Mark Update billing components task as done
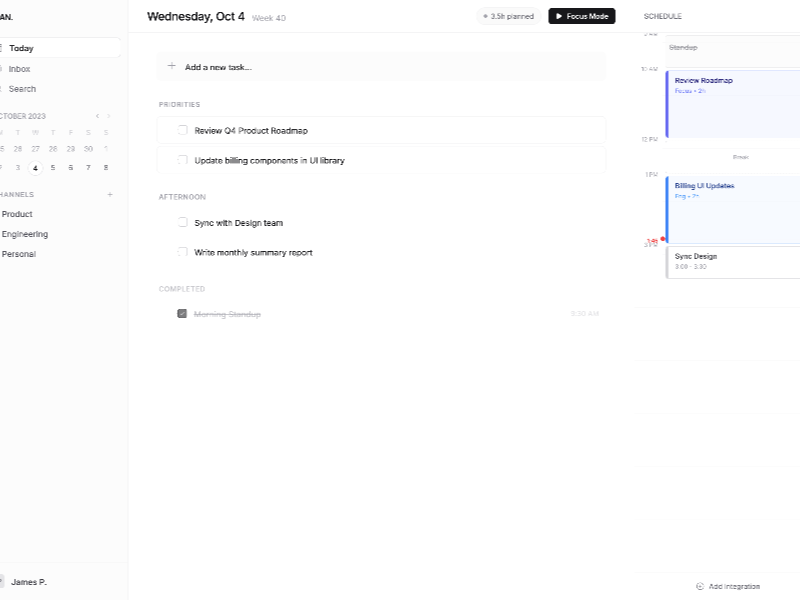Image resolution: width=800 pixels, height=600 pixels. (182, 160)
